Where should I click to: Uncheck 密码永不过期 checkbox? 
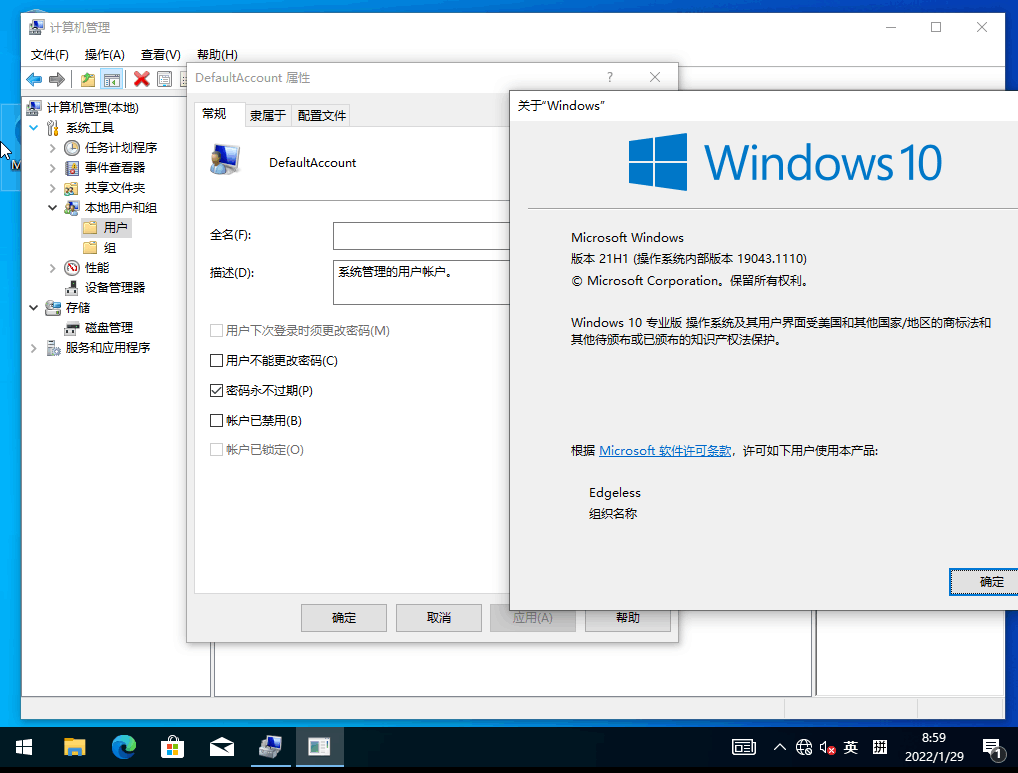tap(217, 391)
